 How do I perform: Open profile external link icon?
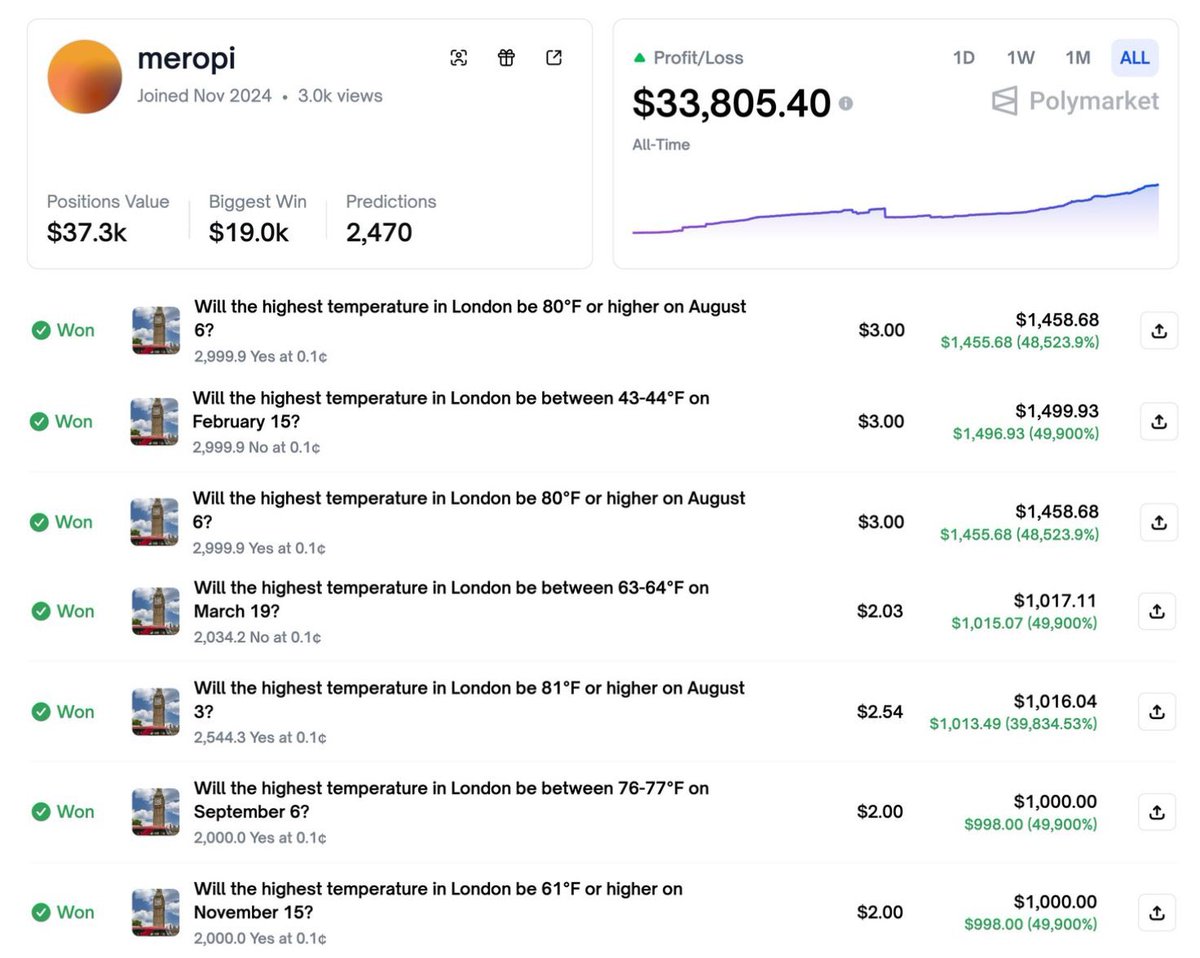(x=554, y=58)
